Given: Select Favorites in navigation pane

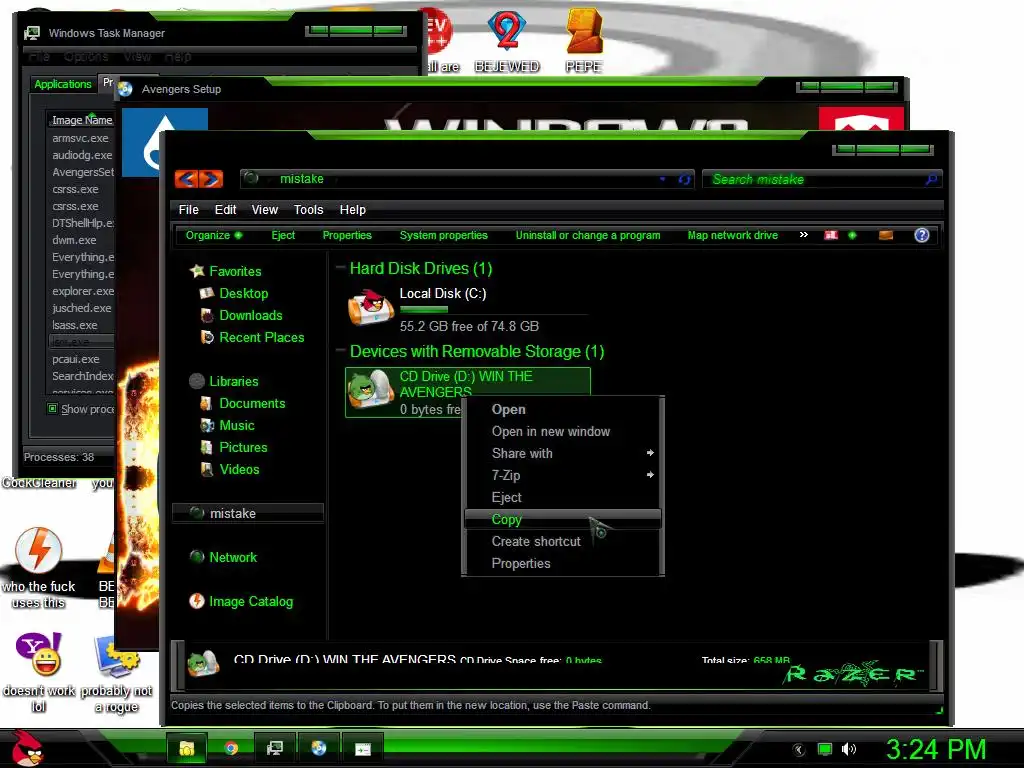Looking at the screenshot, I should (x=235, y=271).
